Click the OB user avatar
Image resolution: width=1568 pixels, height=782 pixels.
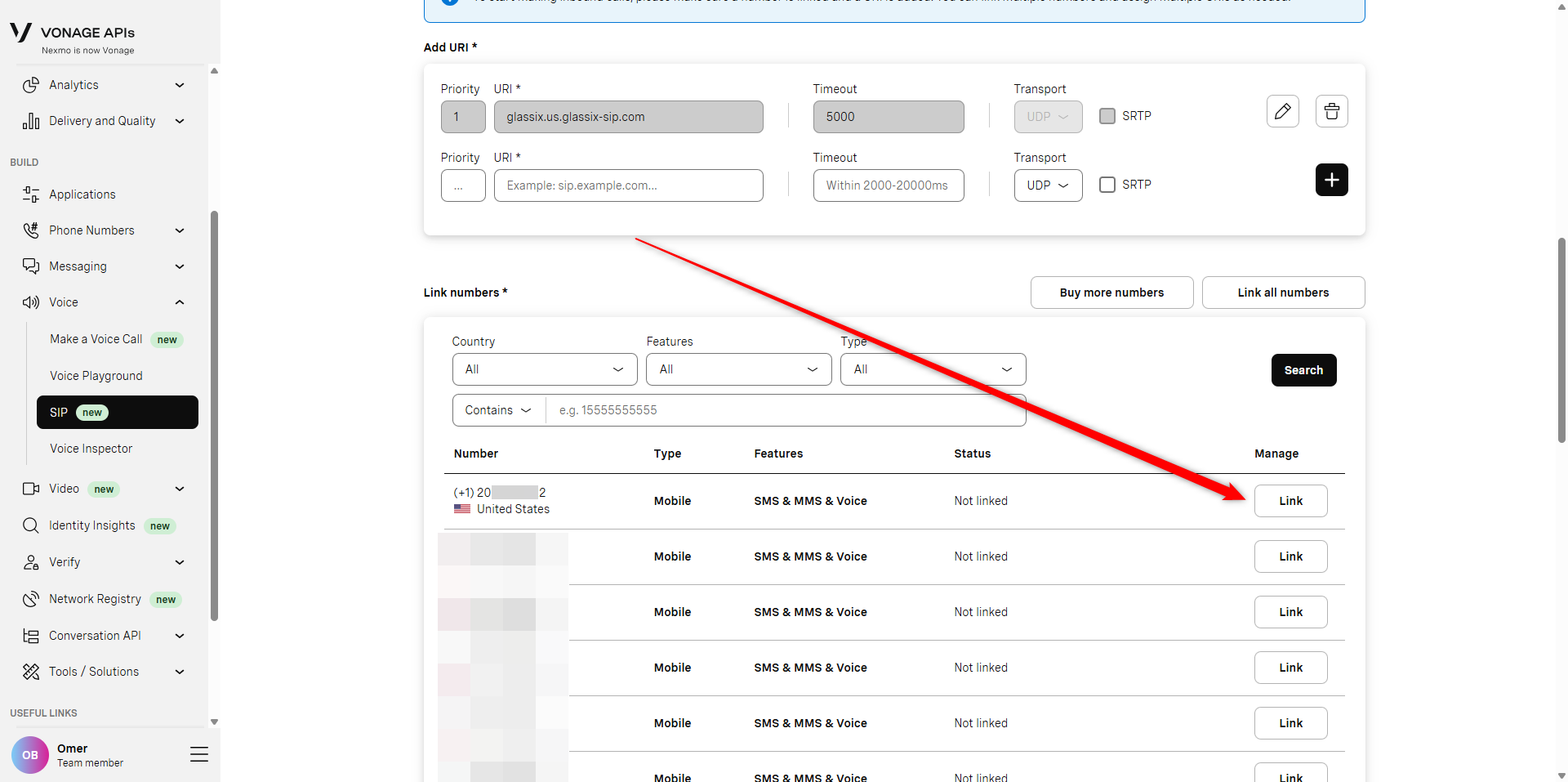pos(30,755)
